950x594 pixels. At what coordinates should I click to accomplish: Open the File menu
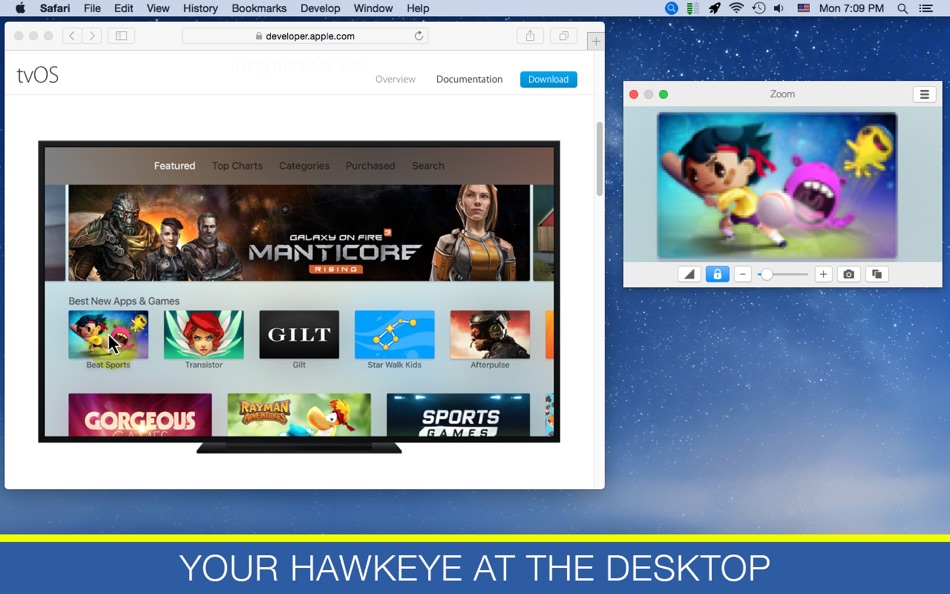click(x=92, y=8)
